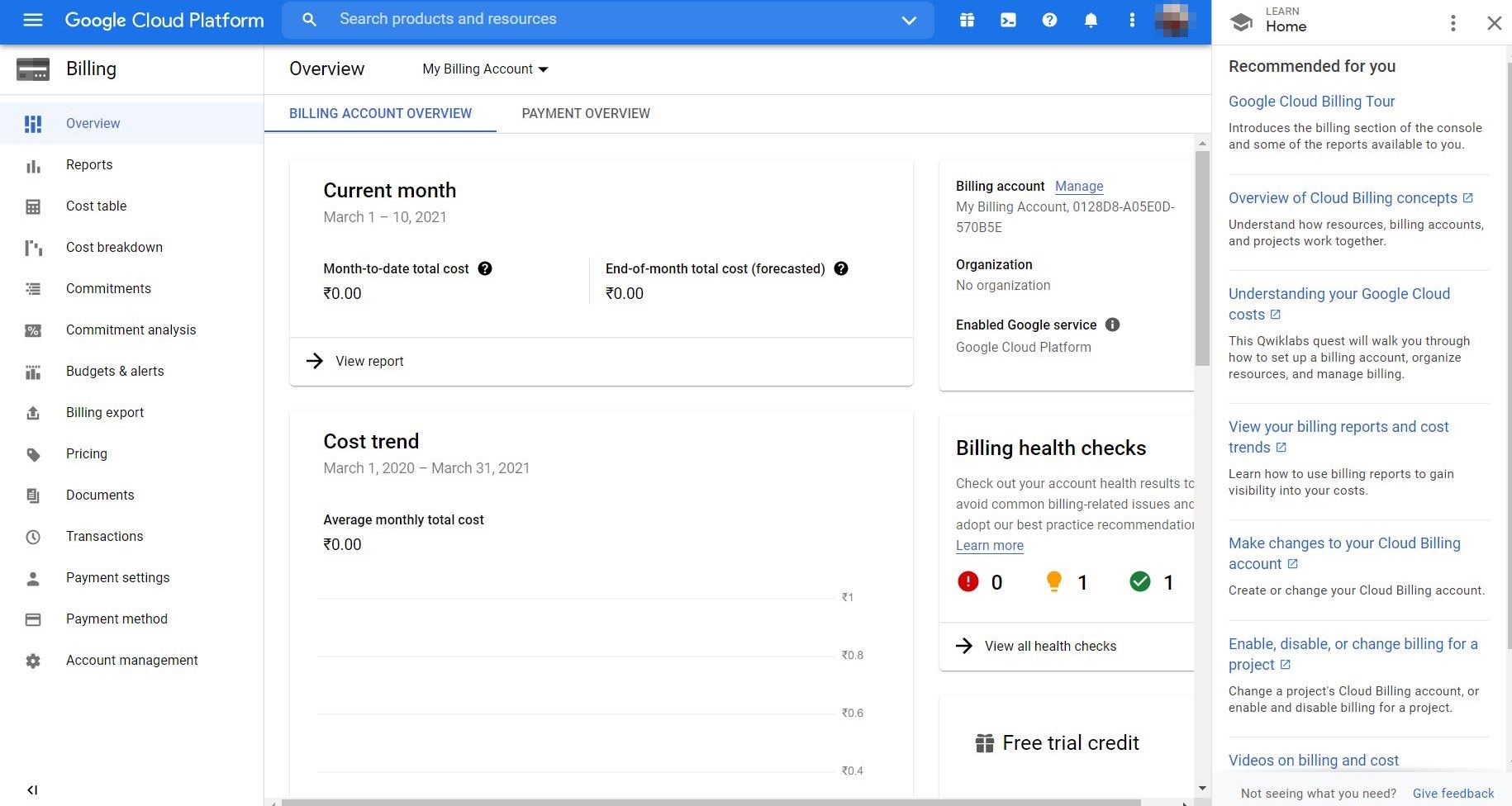Image resolution: width=1512 pixels, height=806 pixels.
Task: Select the Pricing tag icon in sidebar
Action: pos(33,453)
